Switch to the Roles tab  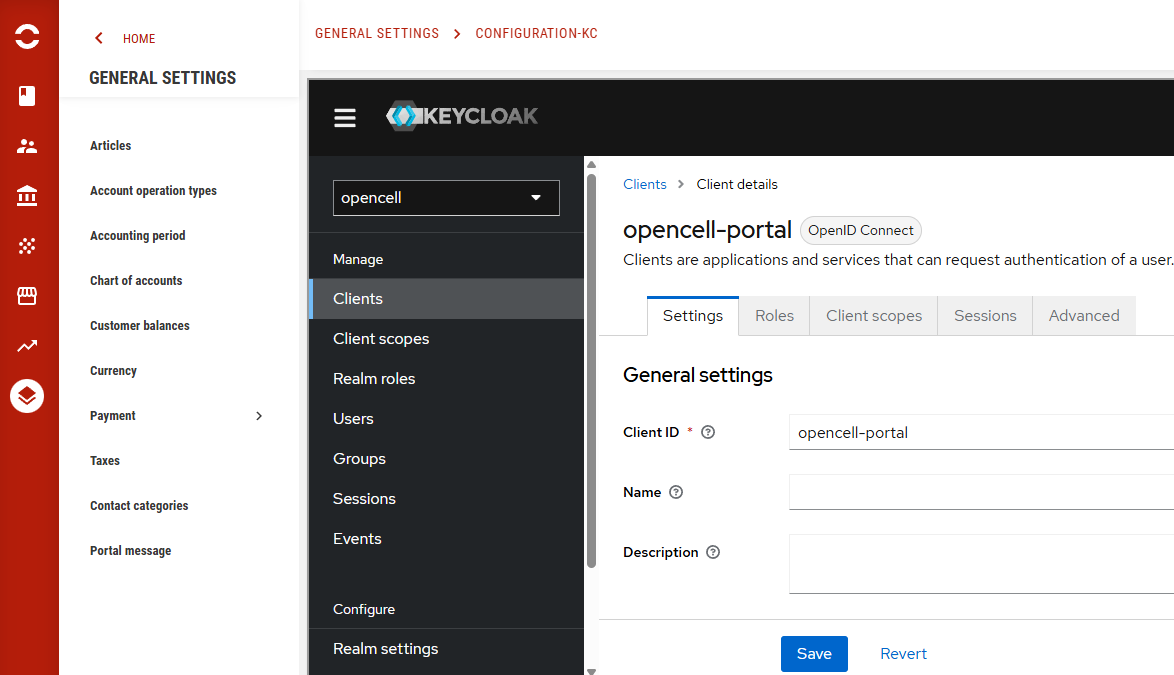coord(774,316)
